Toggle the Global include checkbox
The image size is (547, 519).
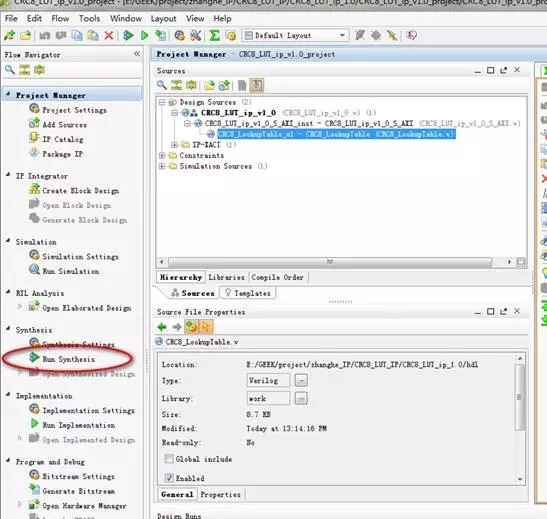(x=169, y=459)
